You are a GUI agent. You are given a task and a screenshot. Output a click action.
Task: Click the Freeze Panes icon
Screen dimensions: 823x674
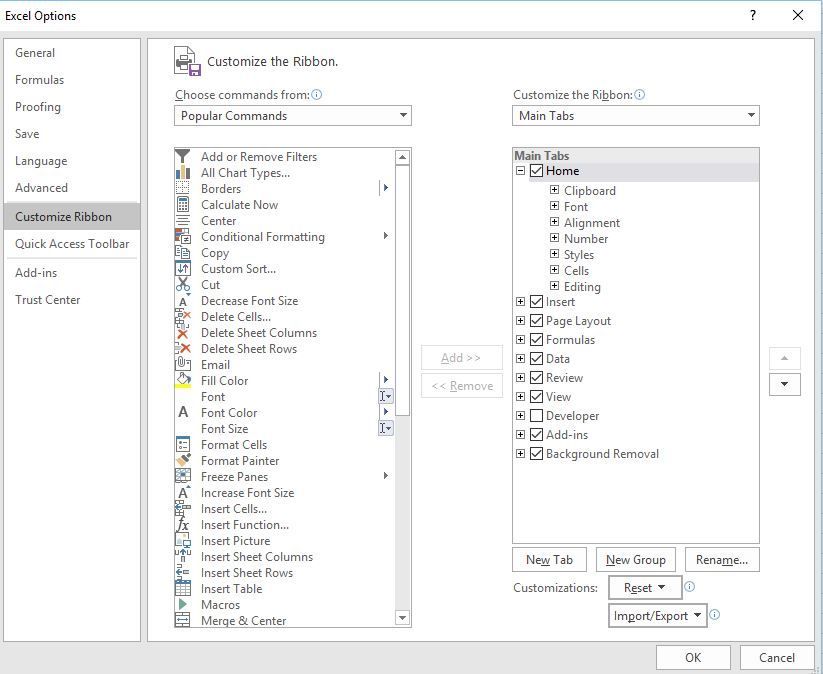point(183,476)
